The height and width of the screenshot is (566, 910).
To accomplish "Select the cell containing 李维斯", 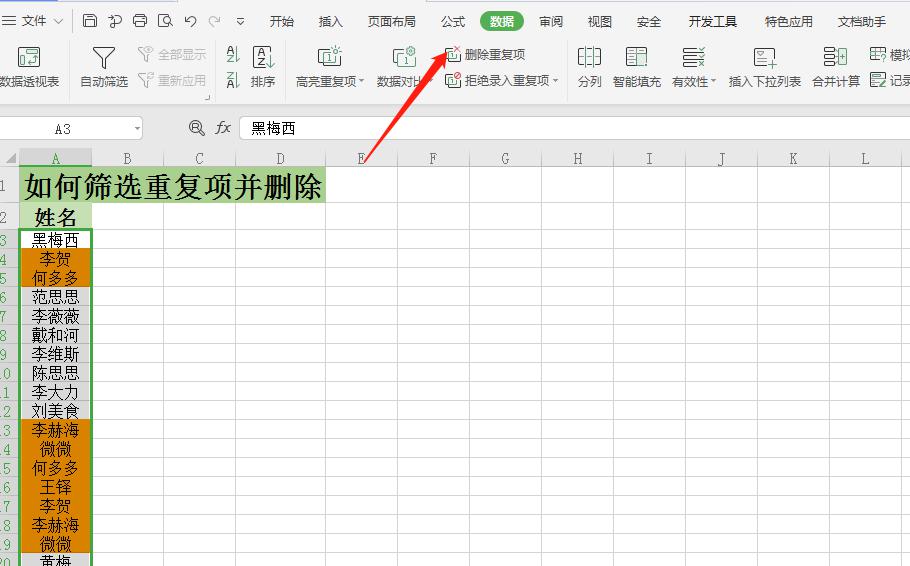I will pos(56,354).
